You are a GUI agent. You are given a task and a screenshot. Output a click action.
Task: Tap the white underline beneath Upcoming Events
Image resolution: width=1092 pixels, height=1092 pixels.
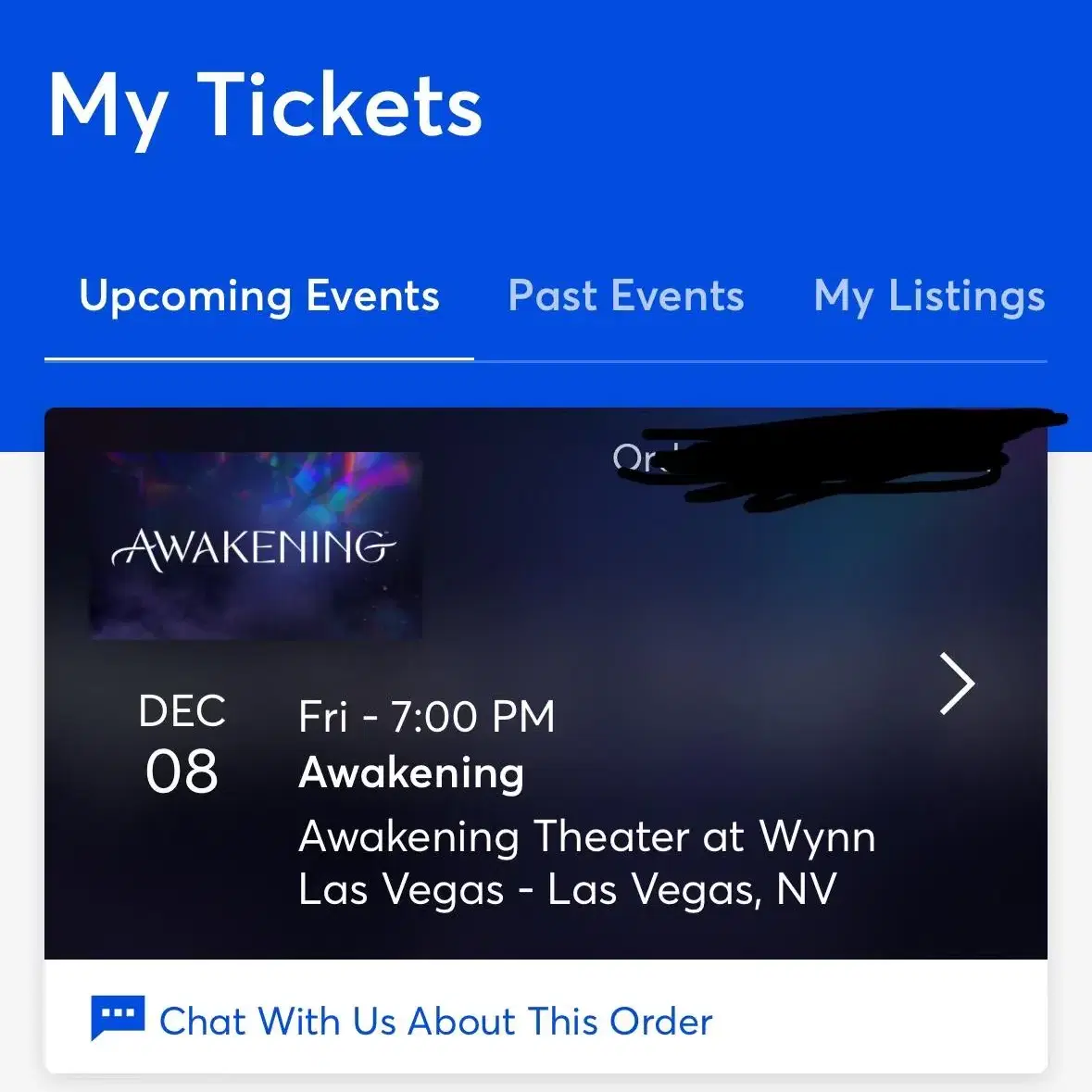click(x=259, y=358)
